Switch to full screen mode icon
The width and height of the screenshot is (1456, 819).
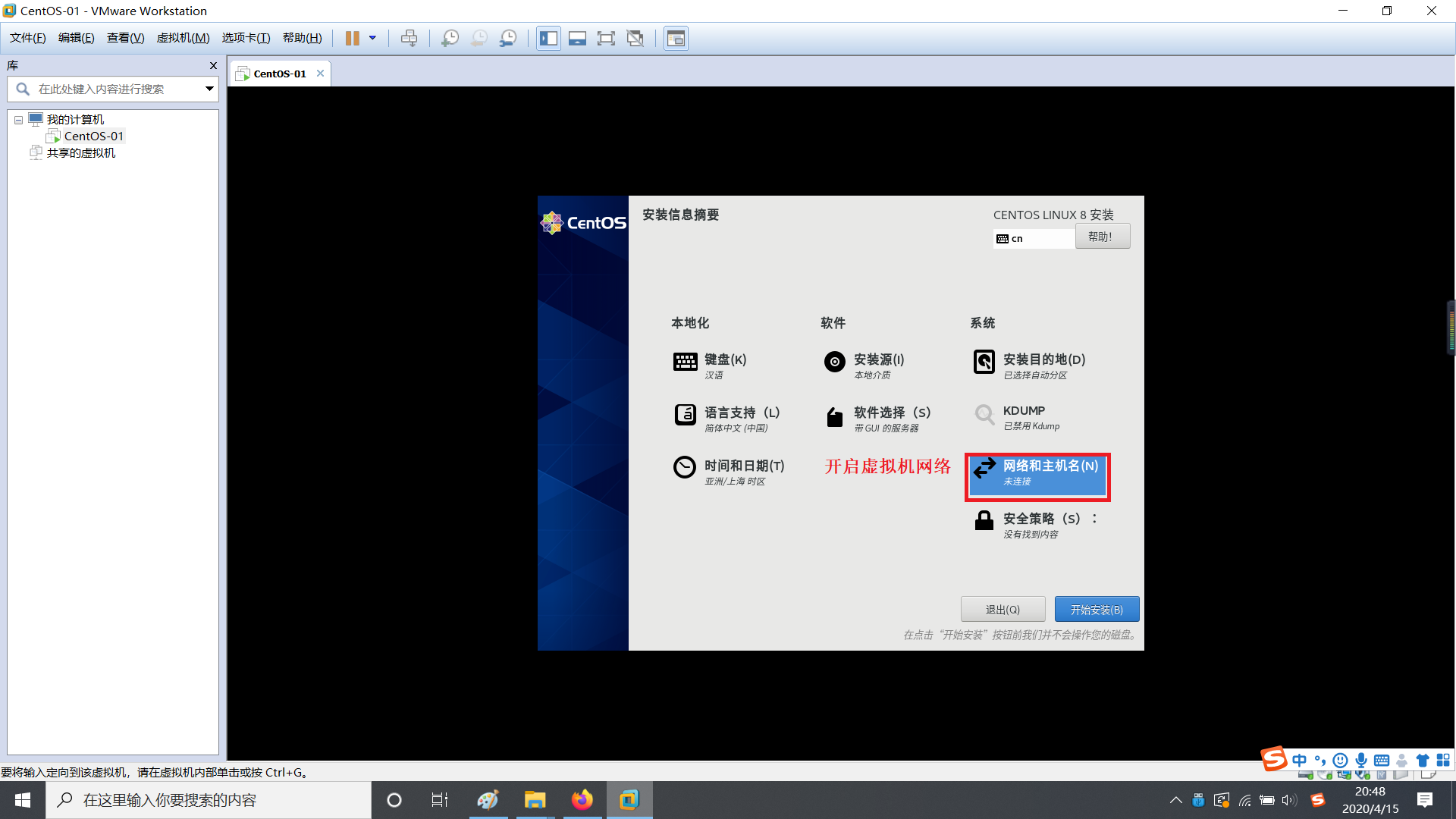(606, 38)
